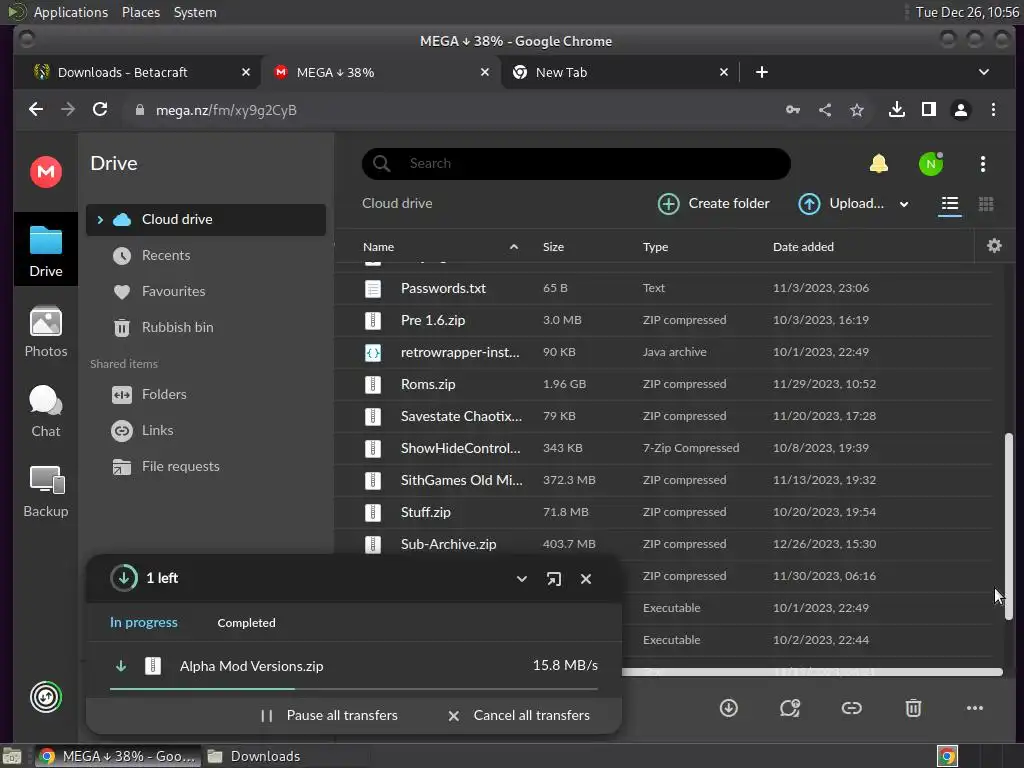Collapse the transfers panel chevron

click(x=522, y=579)
